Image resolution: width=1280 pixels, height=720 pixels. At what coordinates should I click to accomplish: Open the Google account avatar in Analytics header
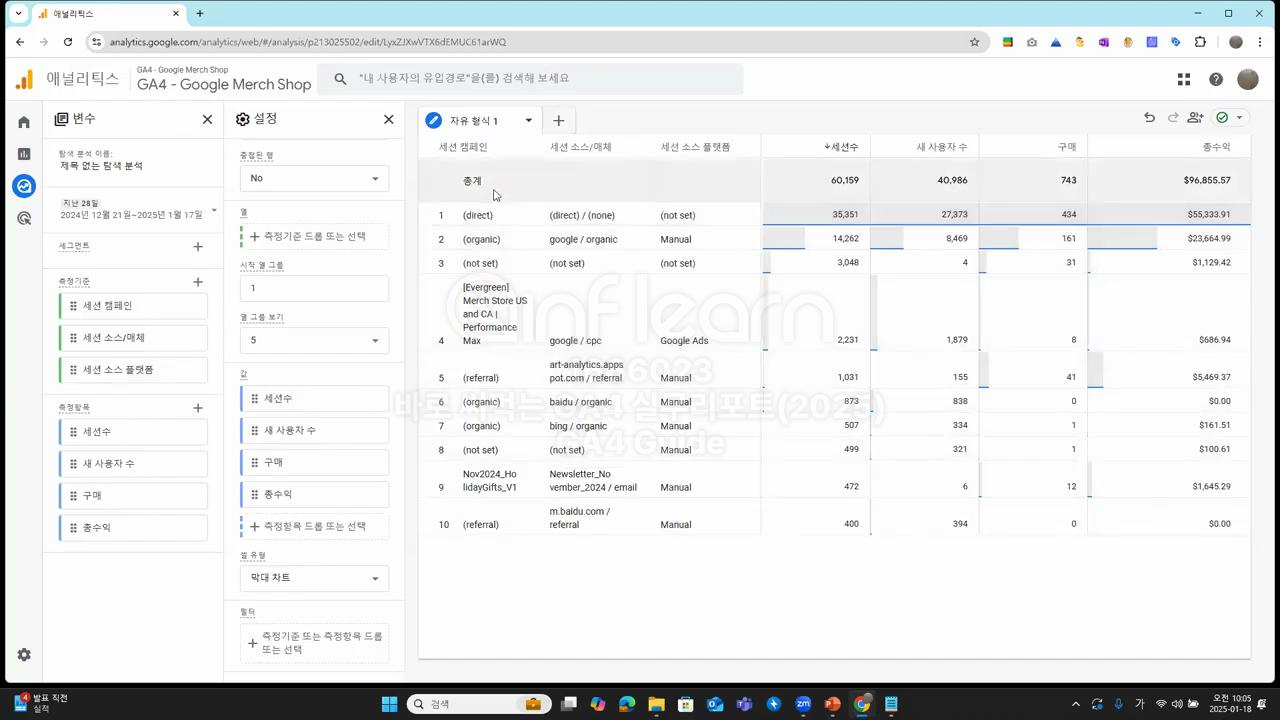[x=1248, y=79]
